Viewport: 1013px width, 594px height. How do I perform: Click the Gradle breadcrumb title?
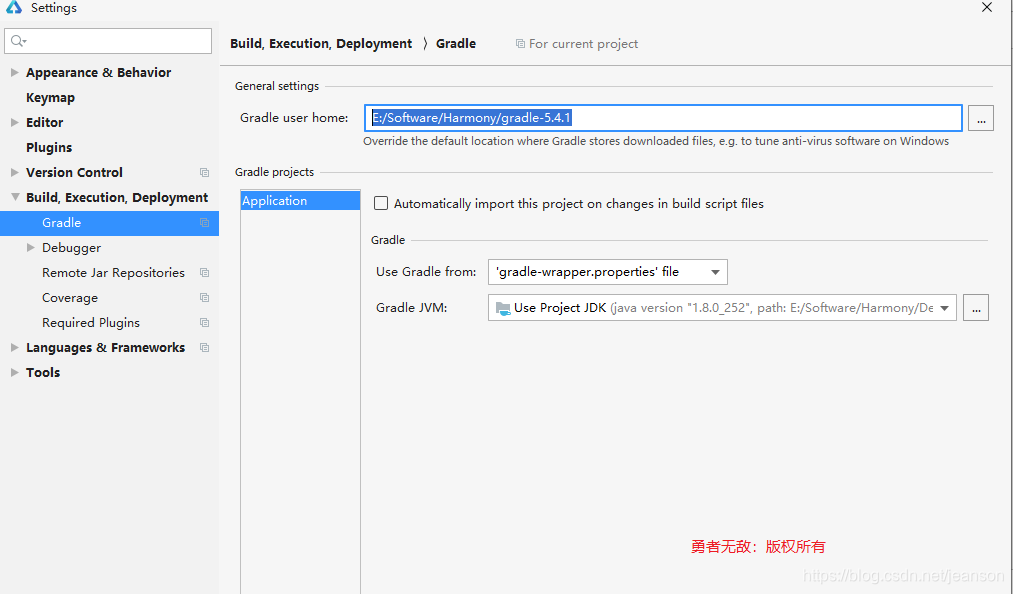456,43
